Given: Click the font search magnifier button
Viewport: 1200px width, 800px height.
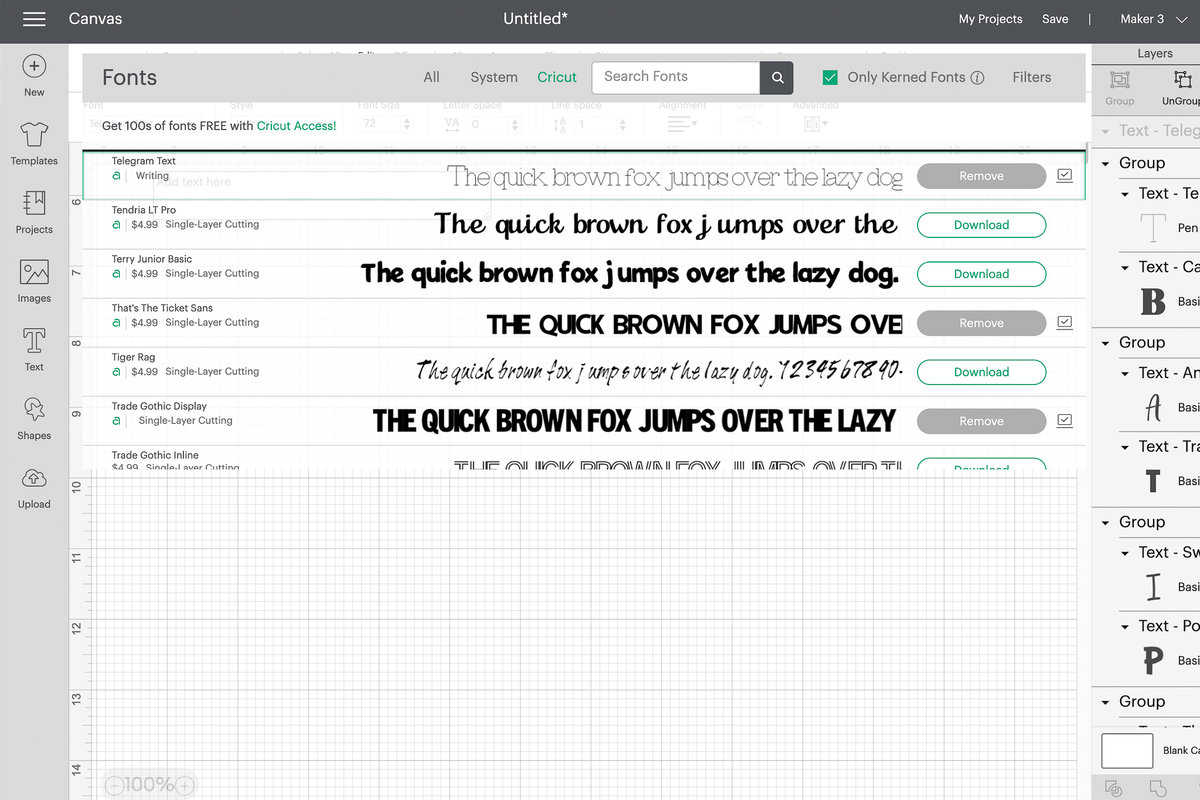Looking at the screenshot, I should [x=777, y=77].
